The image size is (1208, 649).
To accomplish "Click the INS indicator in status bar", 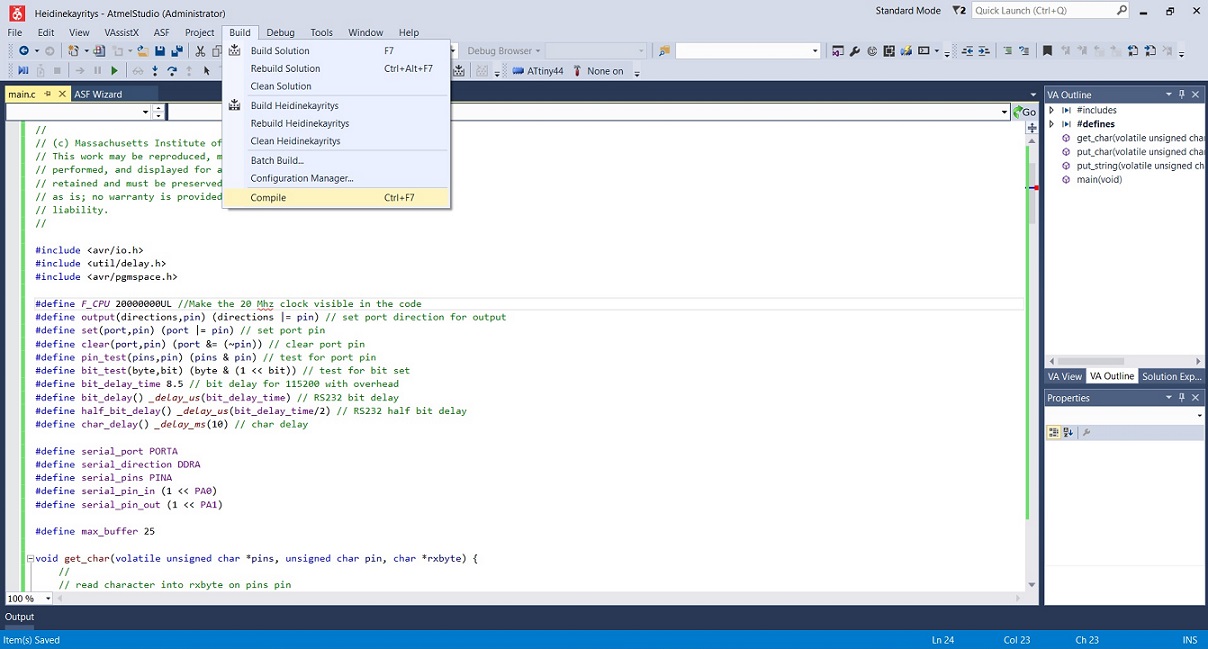I will 1189,640.
